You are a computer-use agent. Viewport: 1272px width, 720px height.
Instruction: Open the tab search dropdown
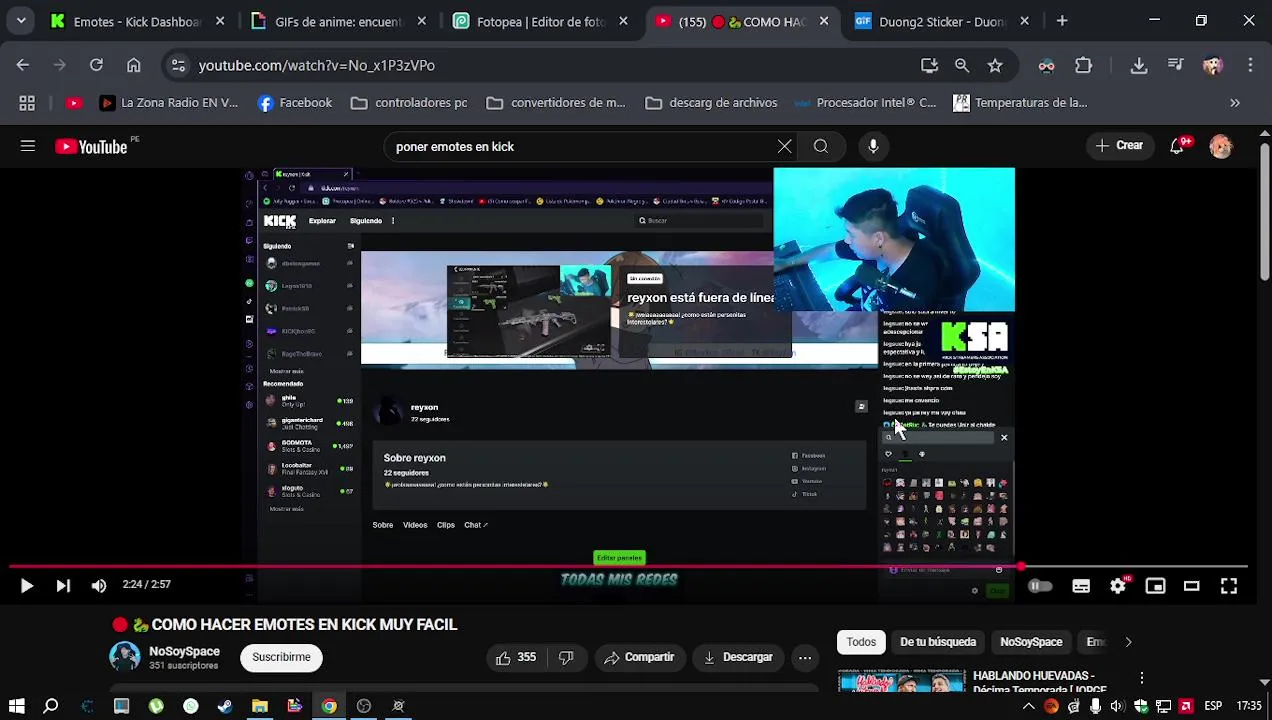(21, 21)
